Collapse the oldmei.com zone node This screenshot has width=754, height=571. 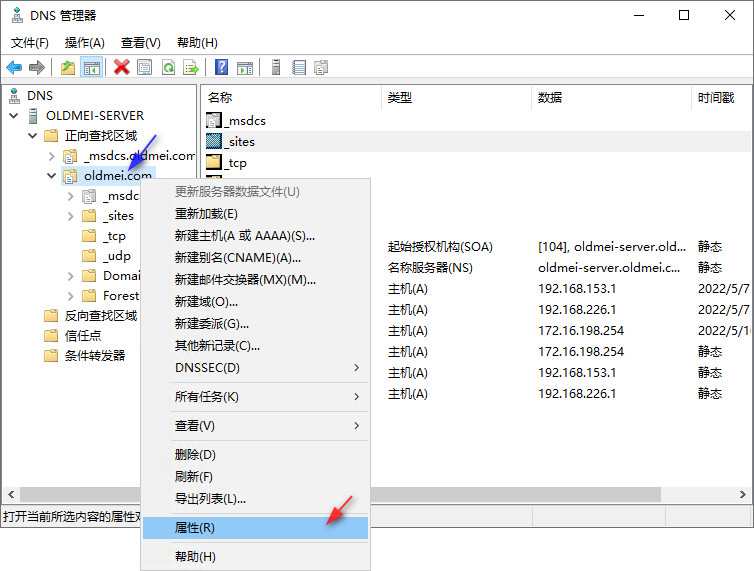tap(51, 176)
